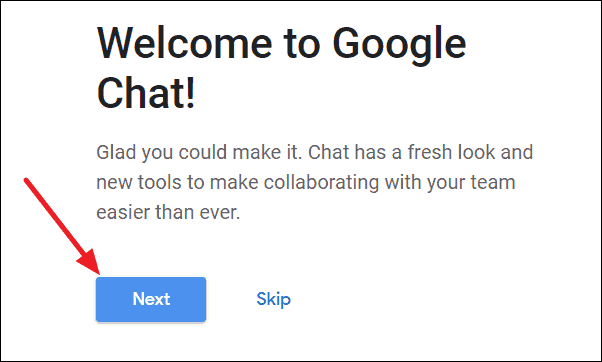Click the word 'Glad' starting the paragraph
Viewport: 602px width, 362px height.
(x=116, y=152)
